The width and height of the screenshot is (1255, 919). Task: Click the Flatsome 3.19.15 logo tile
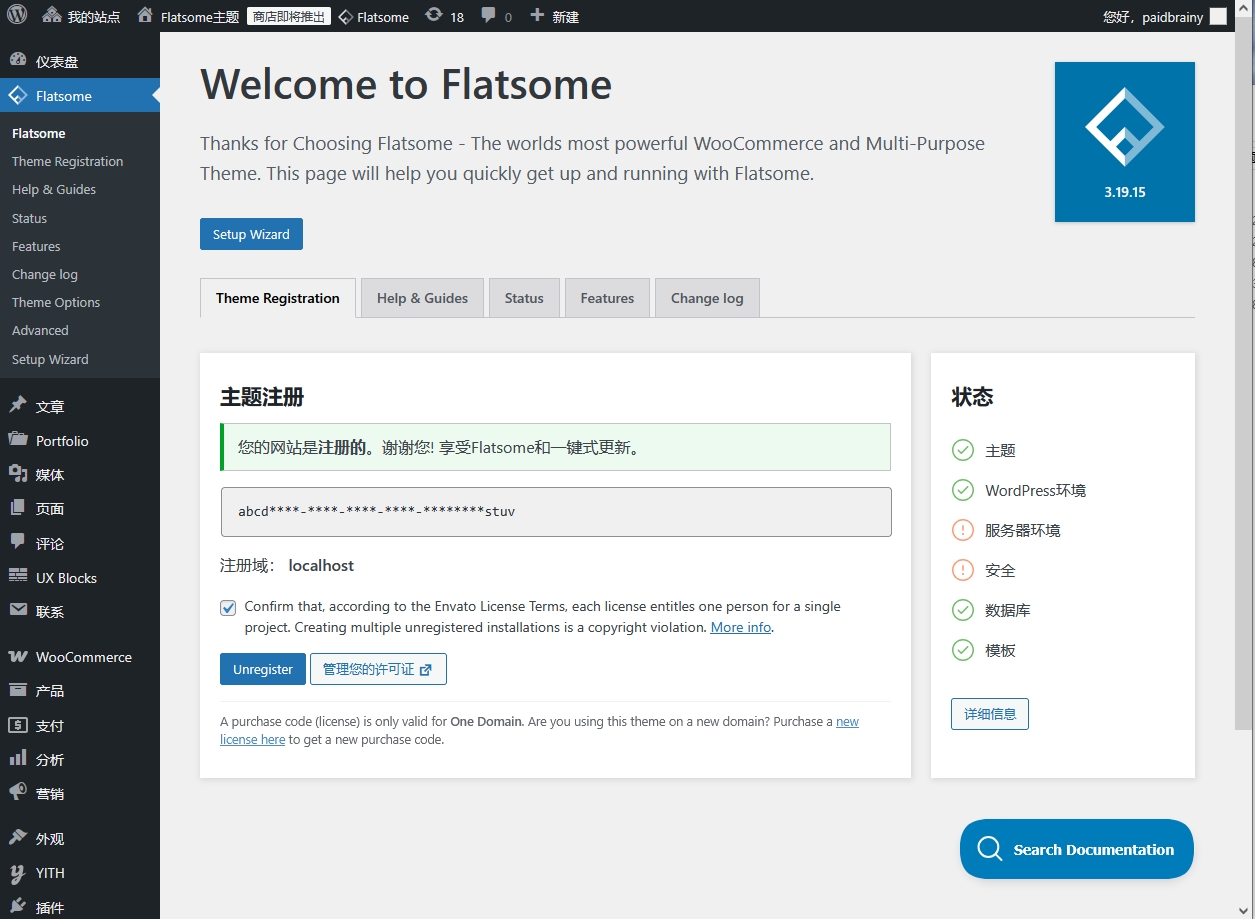[x=1125, y=142]
